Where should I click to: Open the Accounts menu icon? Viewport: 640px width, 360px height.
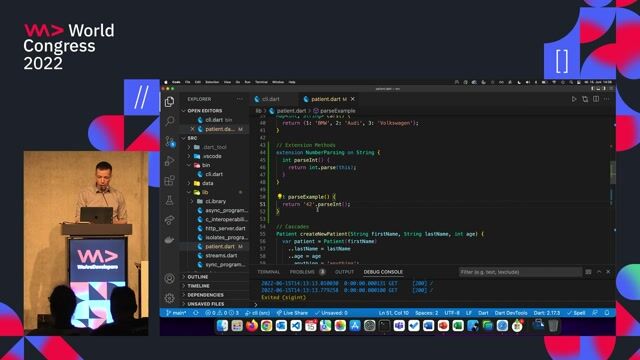[169, 278]
